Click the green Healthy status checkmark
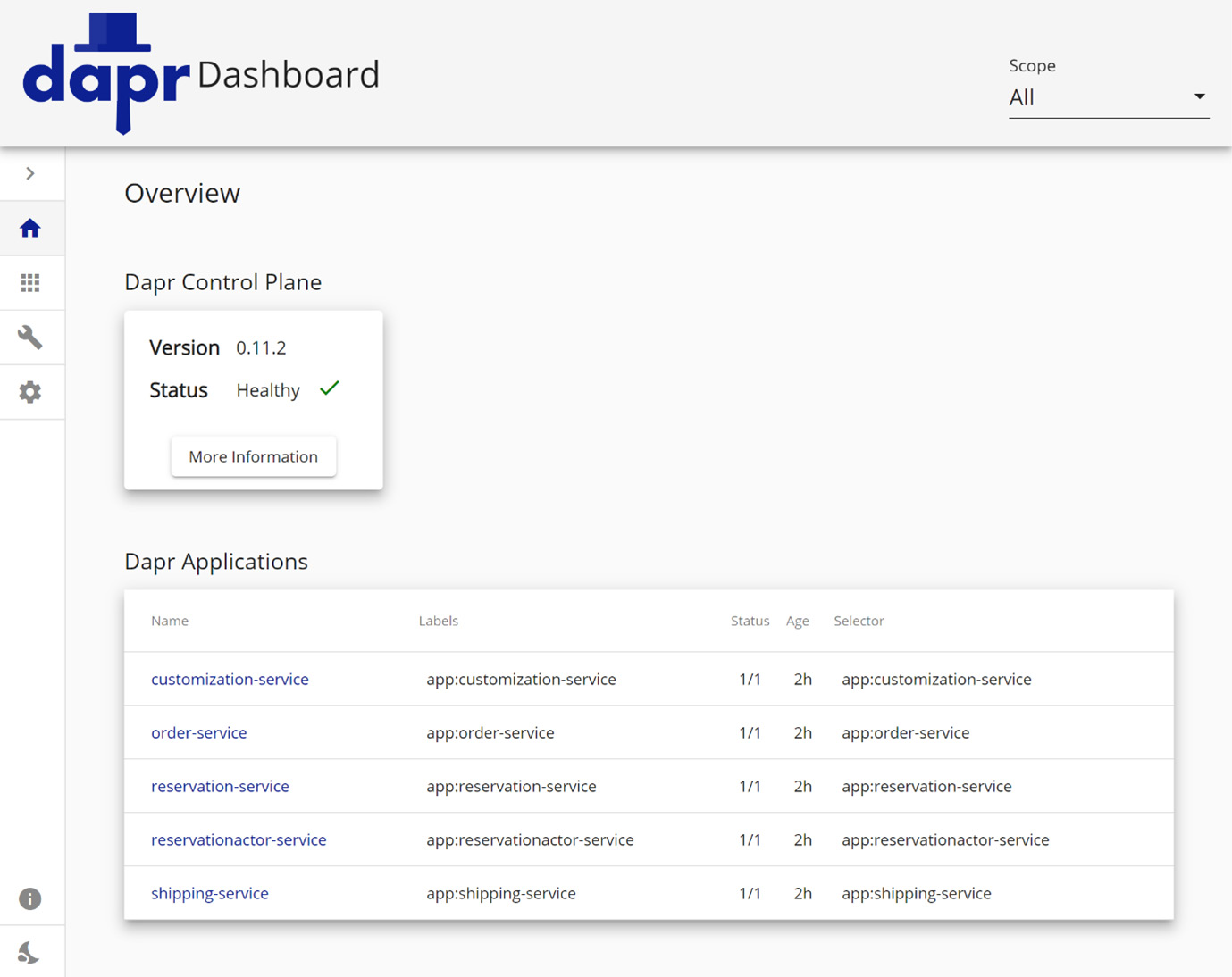 (330, 388)
